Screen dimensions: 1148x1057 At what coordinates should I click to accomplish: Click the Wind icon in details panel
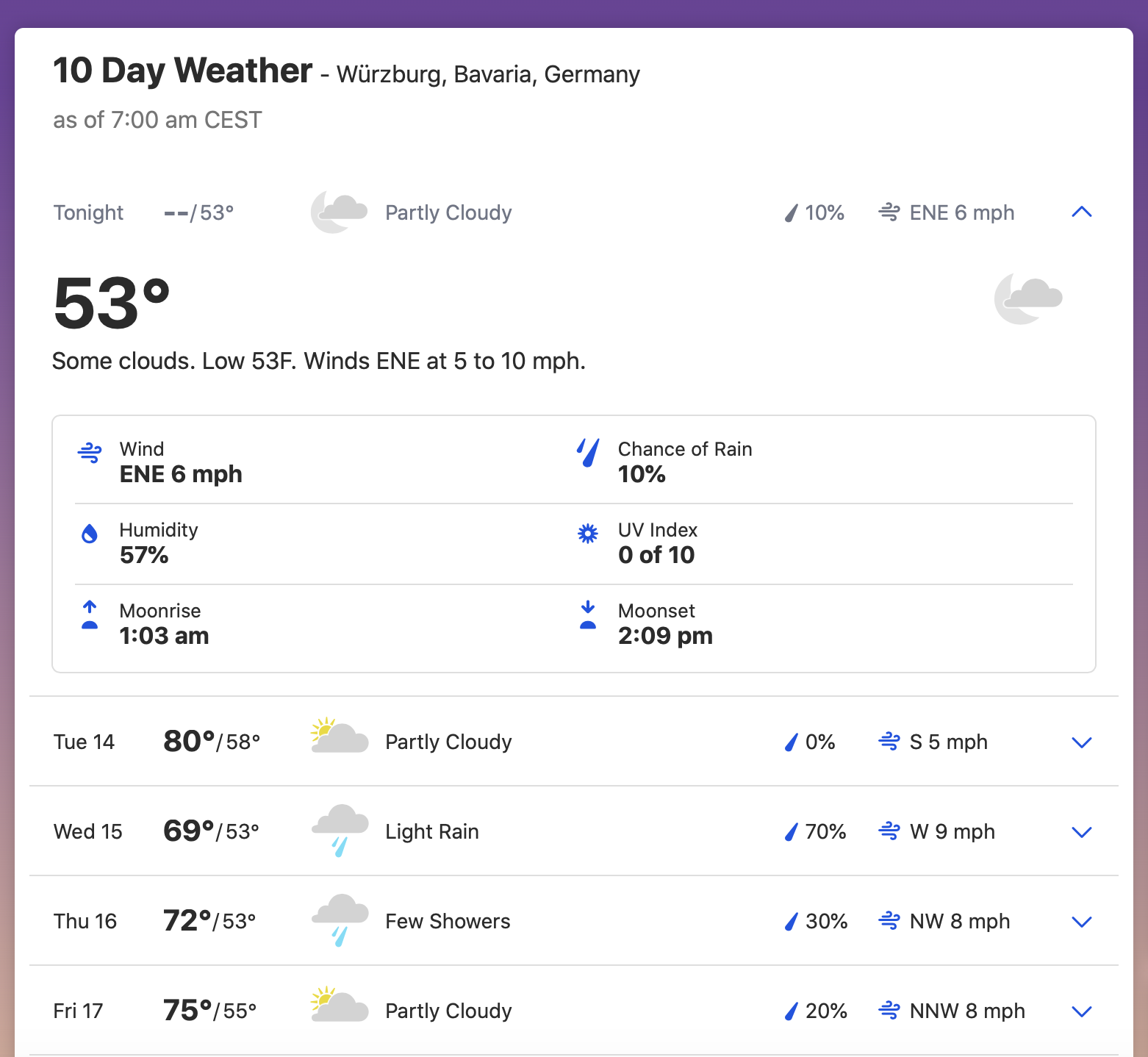click(x=90, y=453)
